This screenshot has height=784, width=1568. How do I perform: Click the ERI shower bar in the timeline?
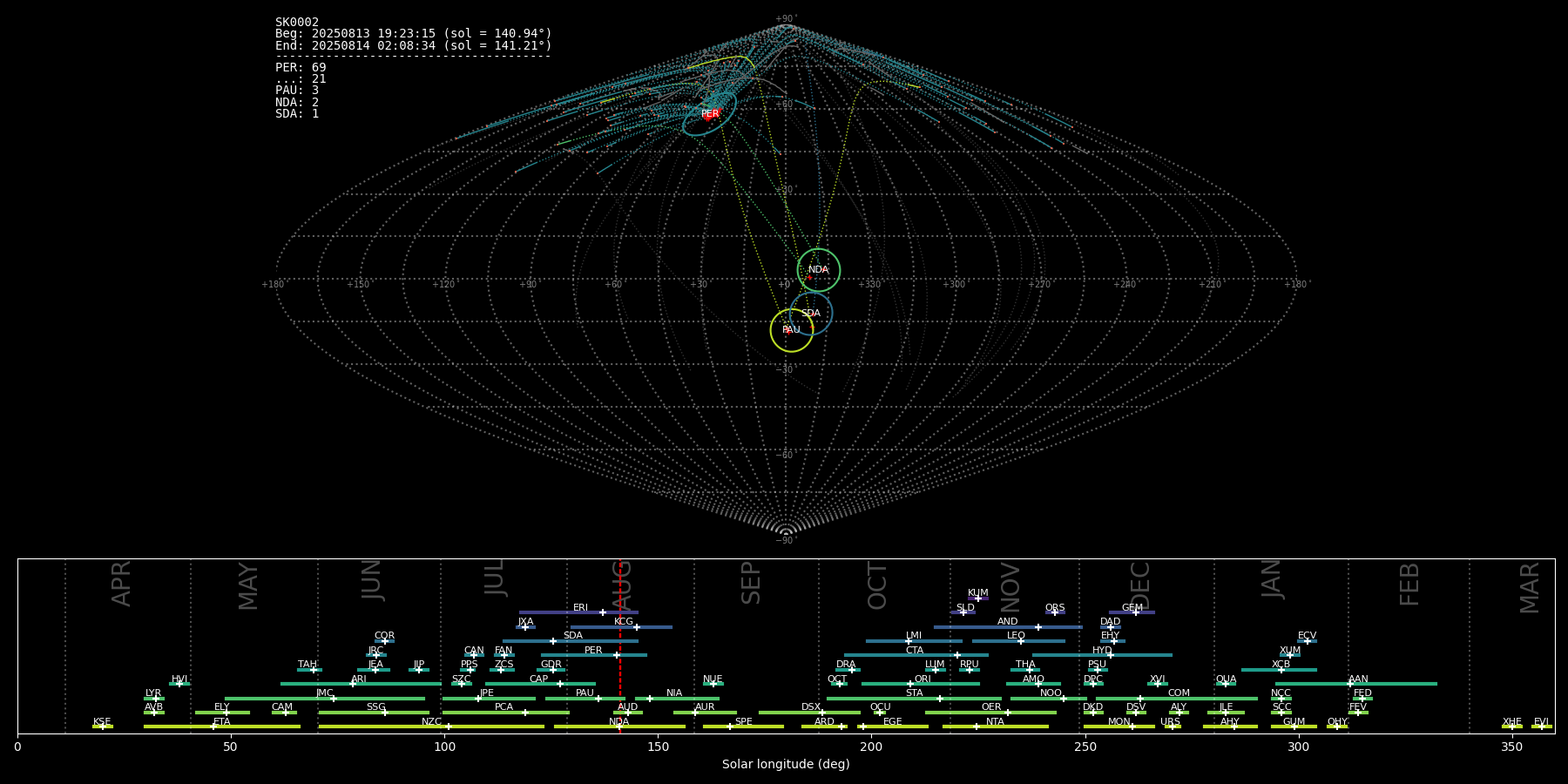pos(578,612)
